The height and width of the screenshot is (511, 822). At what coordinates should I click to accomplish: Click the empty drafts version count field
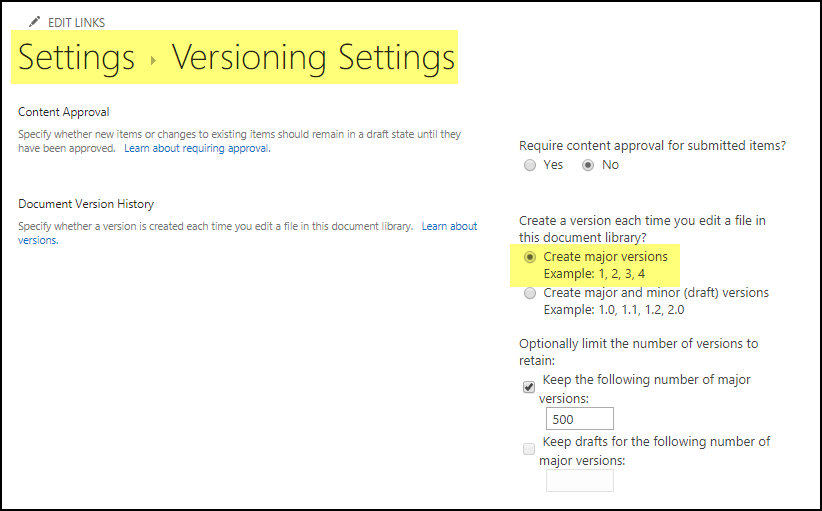[579, 480]
